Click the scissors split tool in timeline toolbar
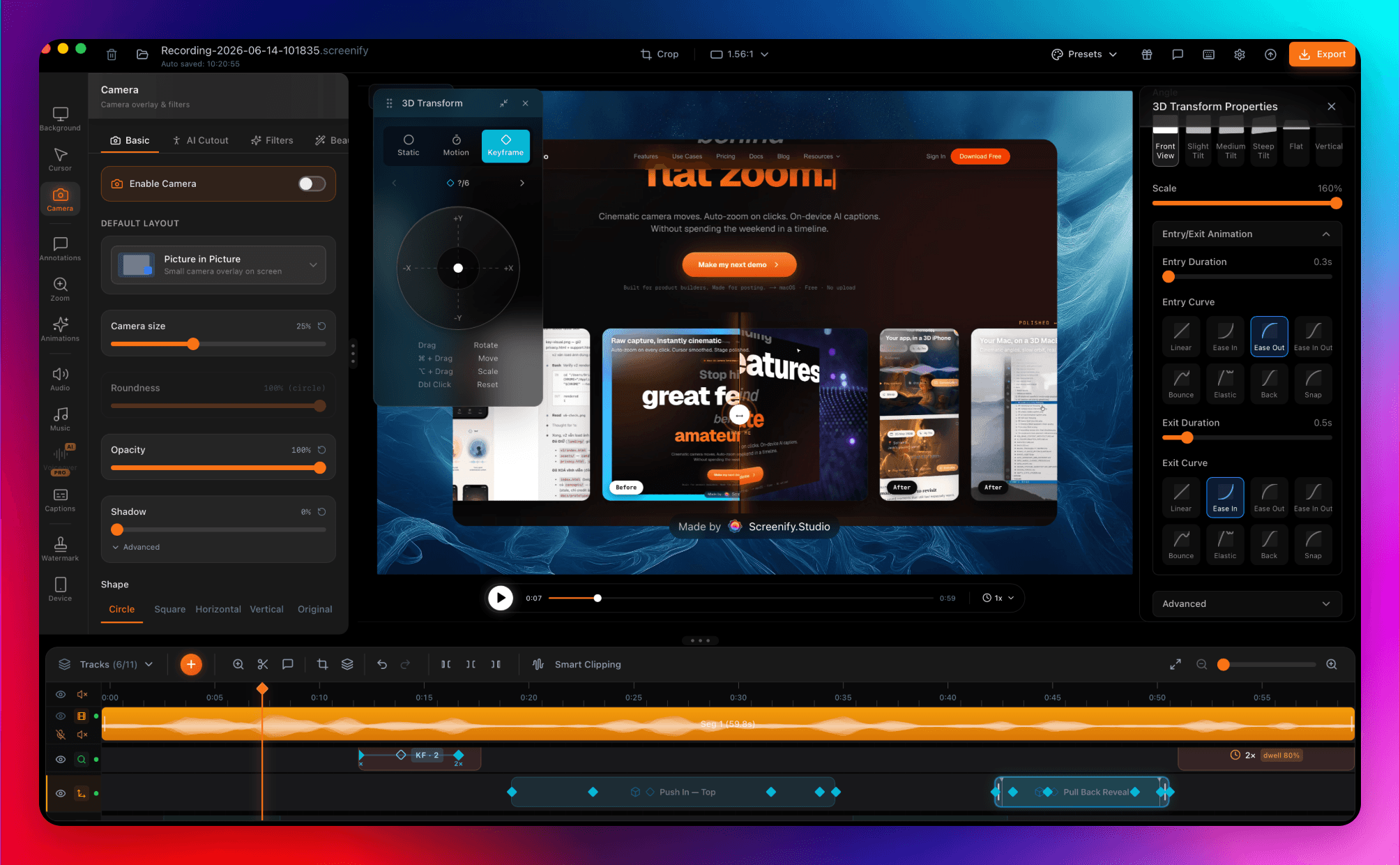 pos(263,664)
